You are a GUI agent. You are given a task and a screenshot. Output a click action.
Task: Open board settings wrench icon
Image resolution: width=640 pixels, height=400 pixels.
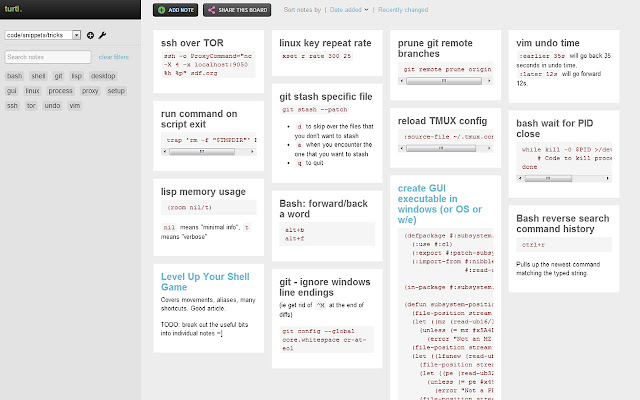click(x=102, y=35)
